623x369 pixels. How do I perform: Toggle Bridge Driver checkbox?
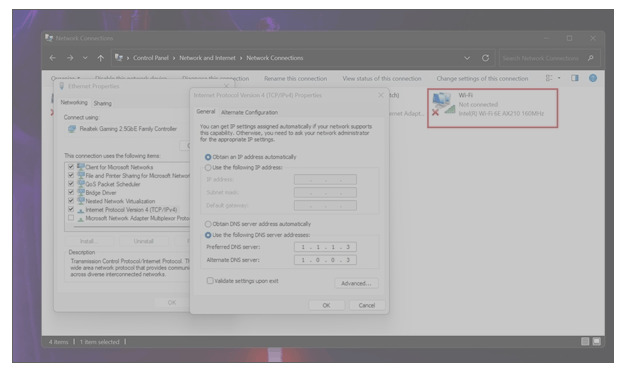pos(71,192)
